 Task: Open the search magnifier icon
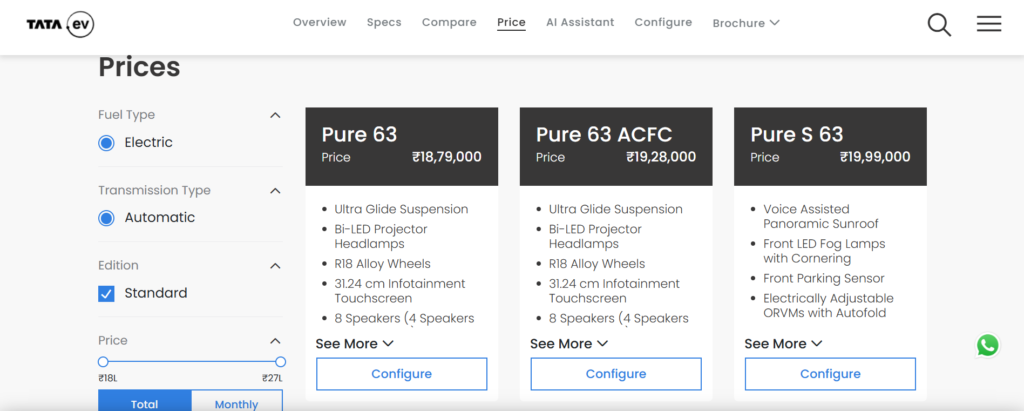click(939, 25)
